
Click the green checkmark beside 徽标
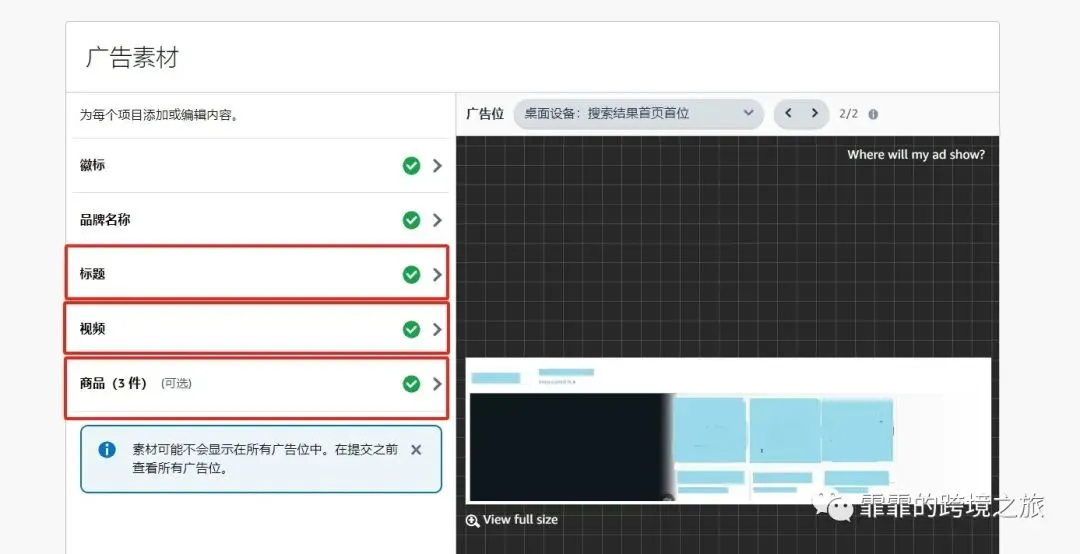coord(411,165)
